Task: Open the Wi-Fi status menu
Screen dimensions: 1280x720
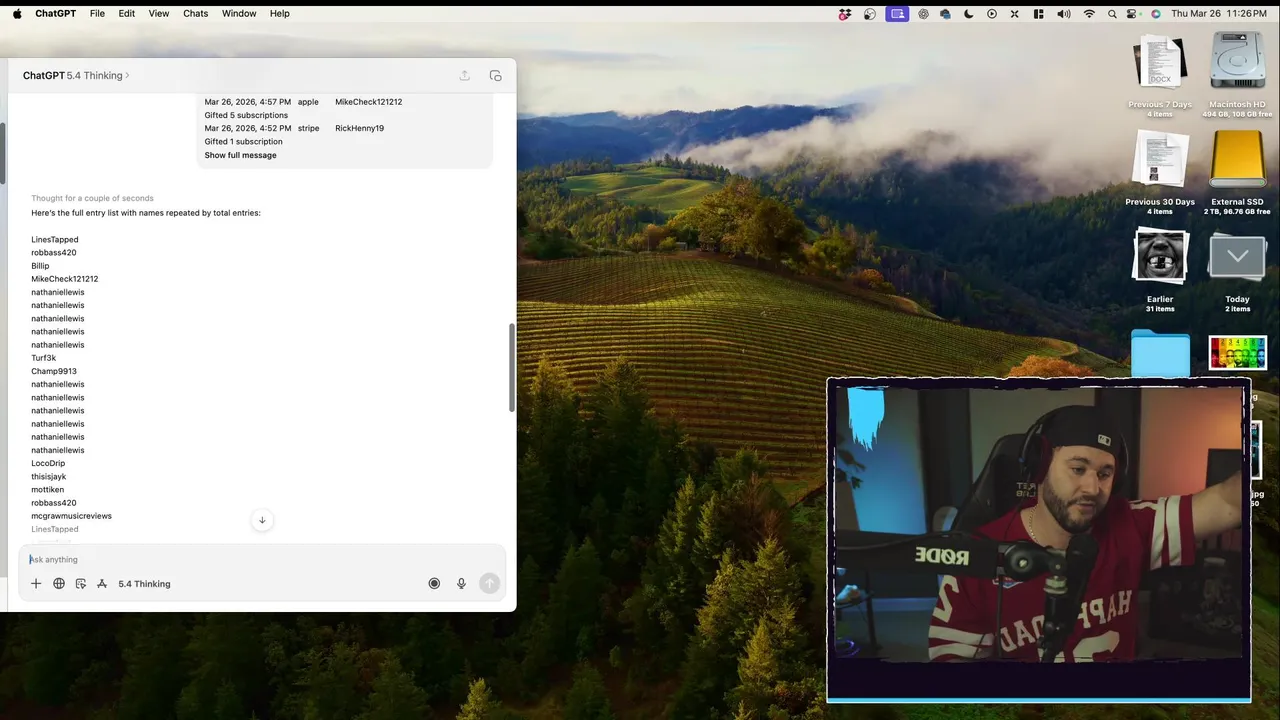Action: 1089,14
